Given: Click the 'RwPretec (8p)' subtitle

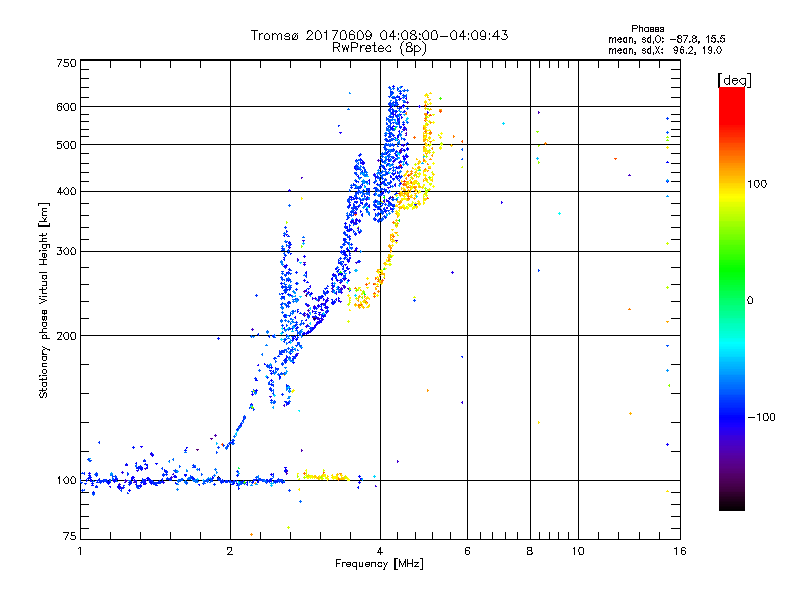Looking at the screenshot, I should pos(379,48).
